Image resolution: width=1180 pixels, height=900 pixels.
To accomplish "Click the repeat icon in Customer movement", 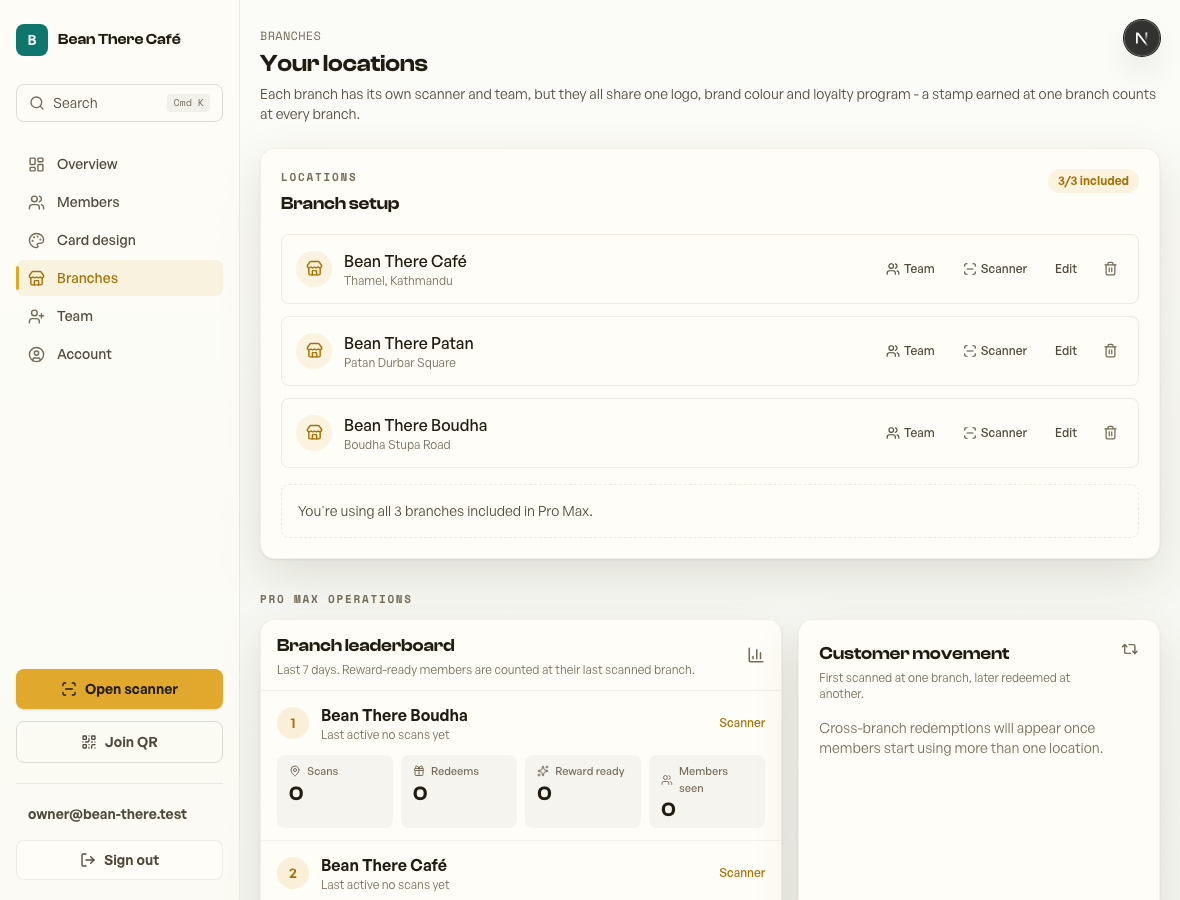I will click(1130, 649).
